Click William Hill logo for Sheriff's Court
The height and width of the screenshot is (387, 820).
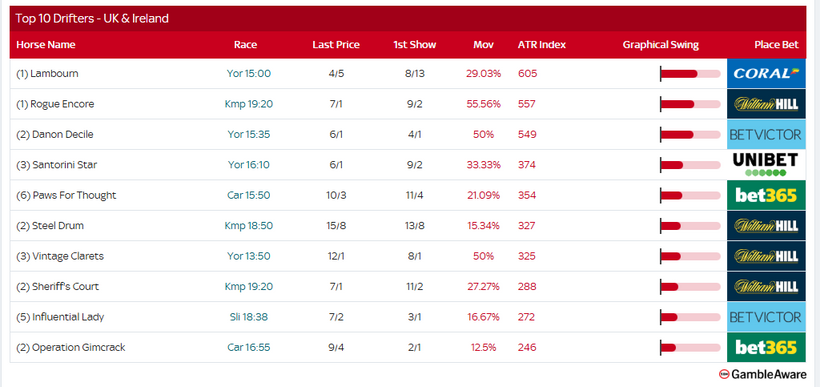766,287
